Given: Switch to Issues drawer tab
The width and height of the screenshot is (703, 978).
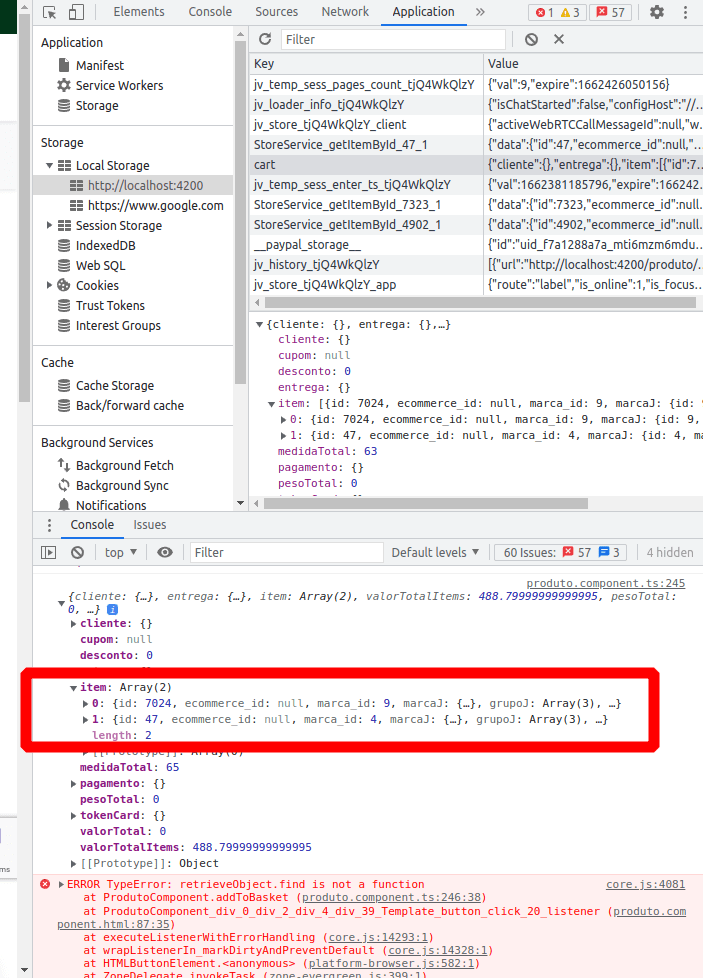Looking at the screenshot, I should click(x=150, y=525).
